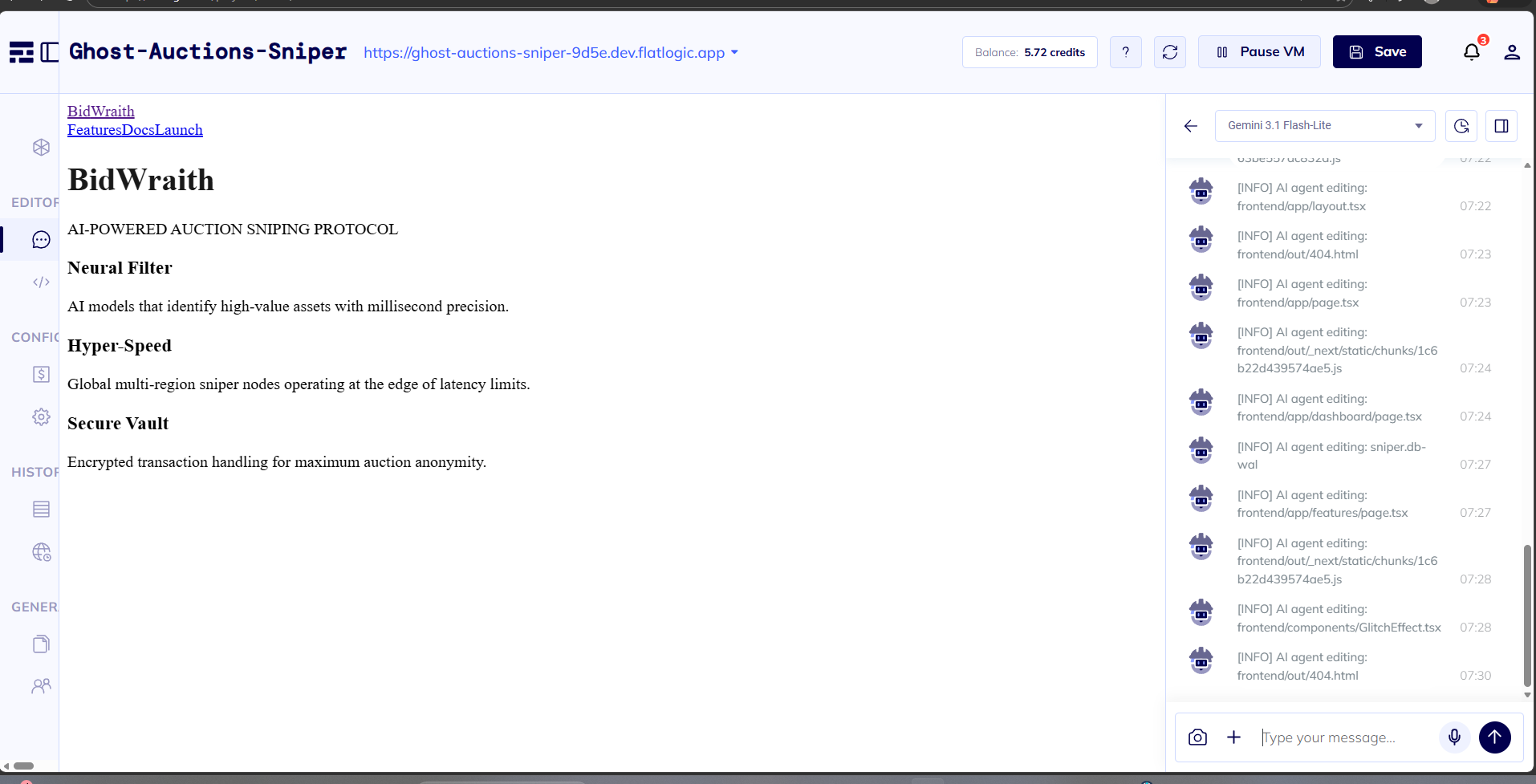The height and width of the screenshot is (784, 1536).
Task: Pause the VM
Action: [1259, 52]
